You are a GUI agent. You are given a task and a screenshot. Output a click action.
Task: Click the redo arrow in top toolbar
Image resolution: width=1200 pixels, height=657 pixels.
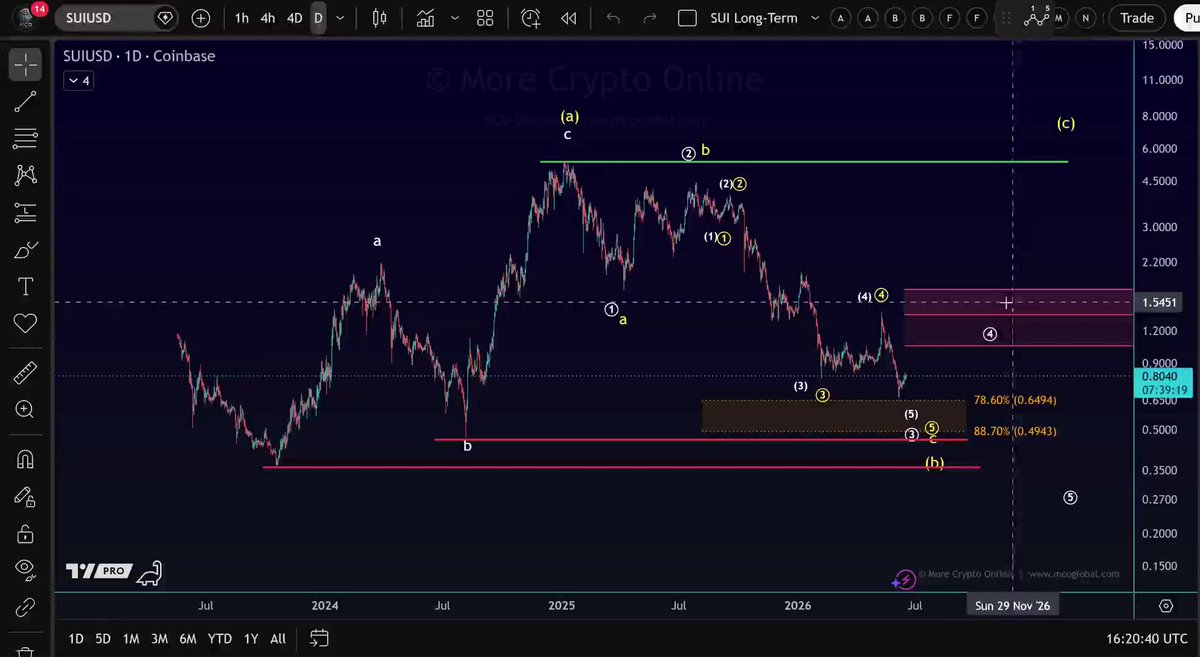[650, 18]
